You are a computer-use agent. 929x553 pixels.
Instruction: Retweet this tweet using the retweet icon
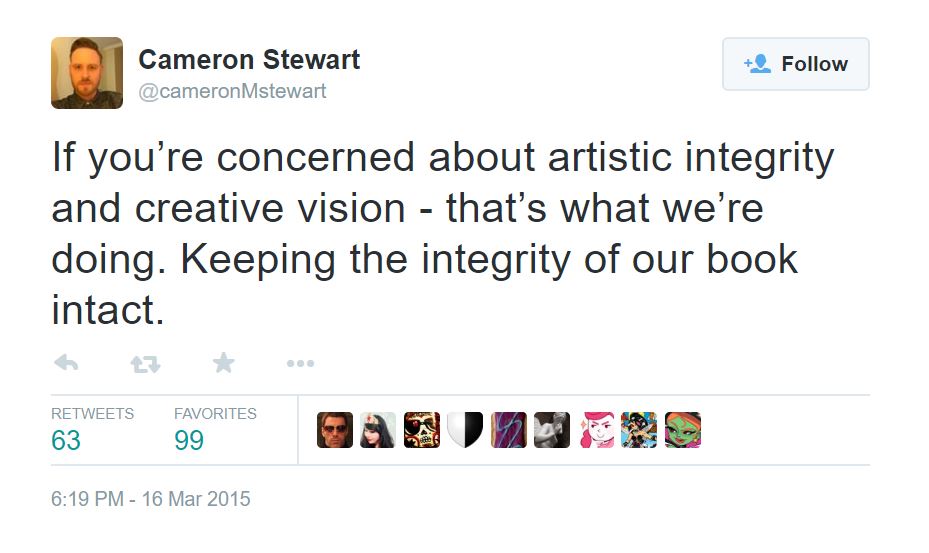click(145, 364)
